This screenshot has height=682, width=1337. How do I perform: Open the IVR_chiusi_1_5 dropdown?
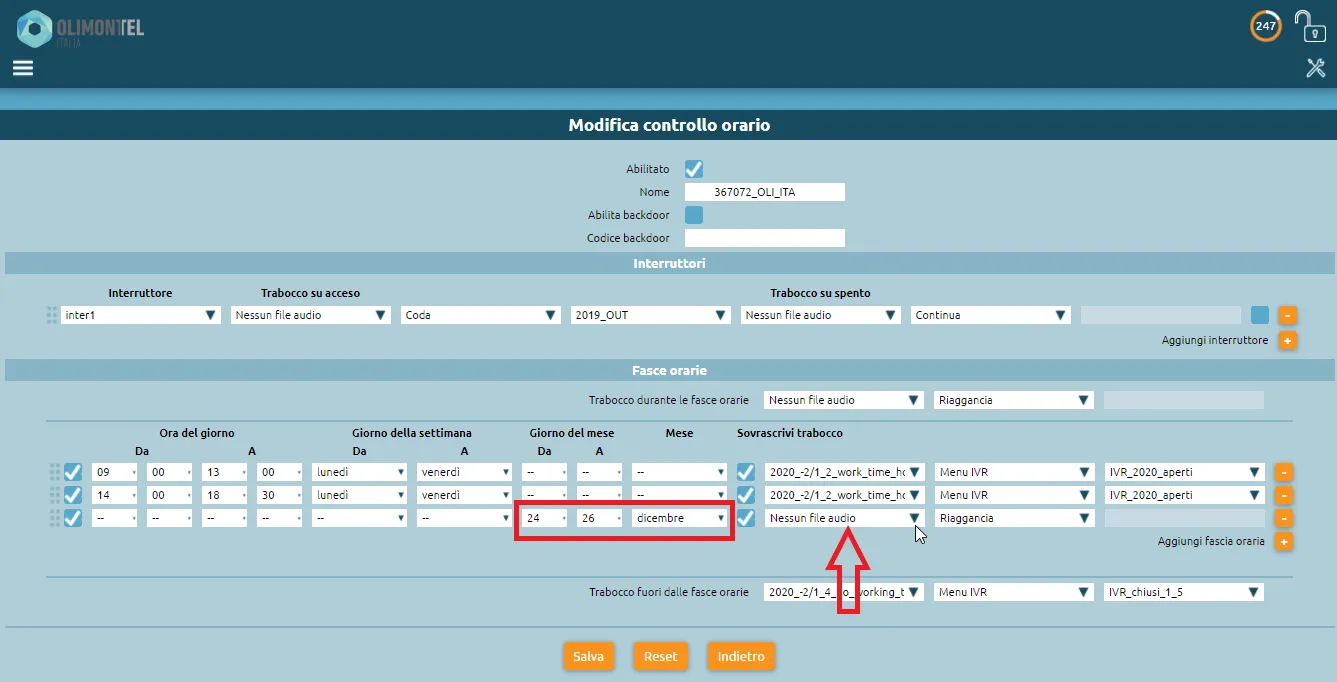pos(1183,592)
